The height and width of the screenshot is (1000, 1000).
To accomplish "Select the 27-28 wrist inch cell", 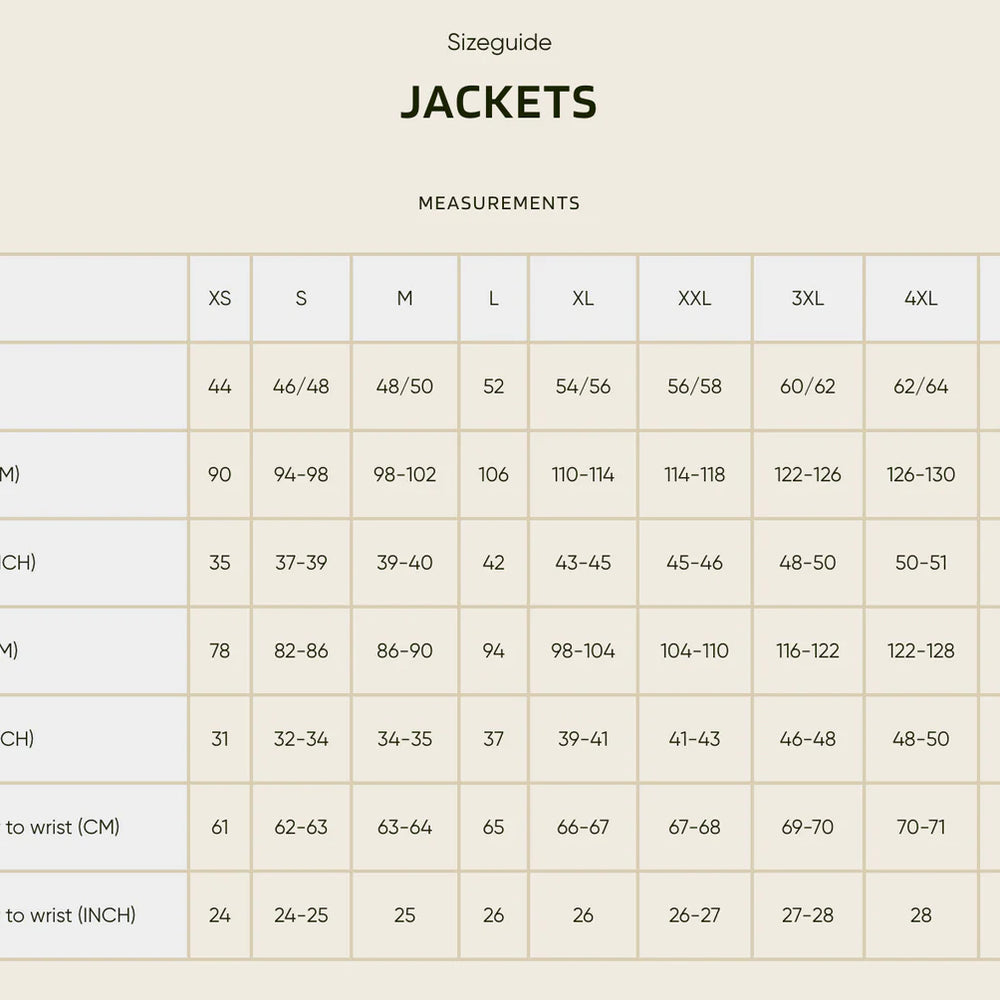I will click(807, 915).
